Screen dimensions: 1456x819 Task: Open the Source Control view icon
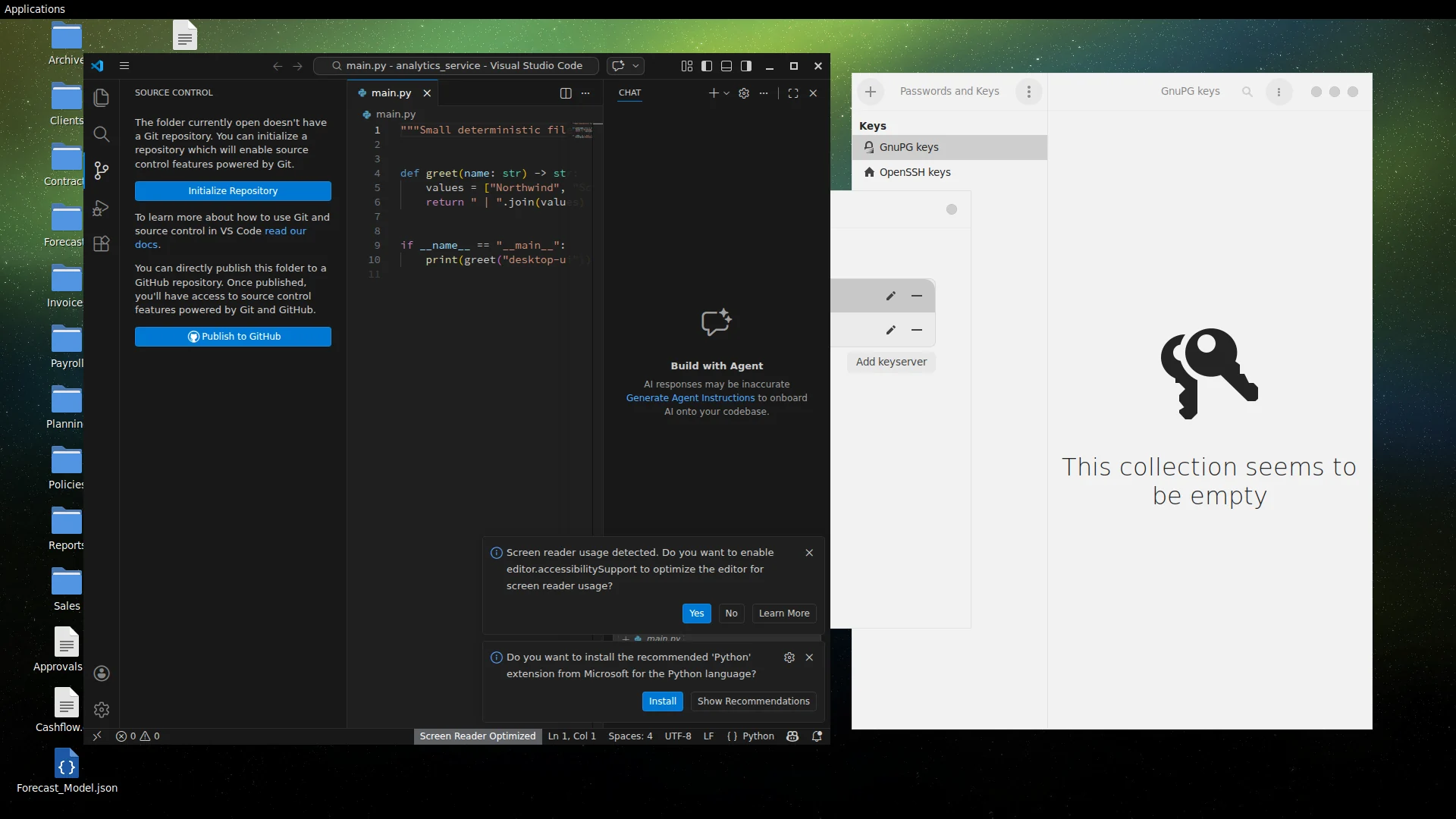click(x=101, y=171)
